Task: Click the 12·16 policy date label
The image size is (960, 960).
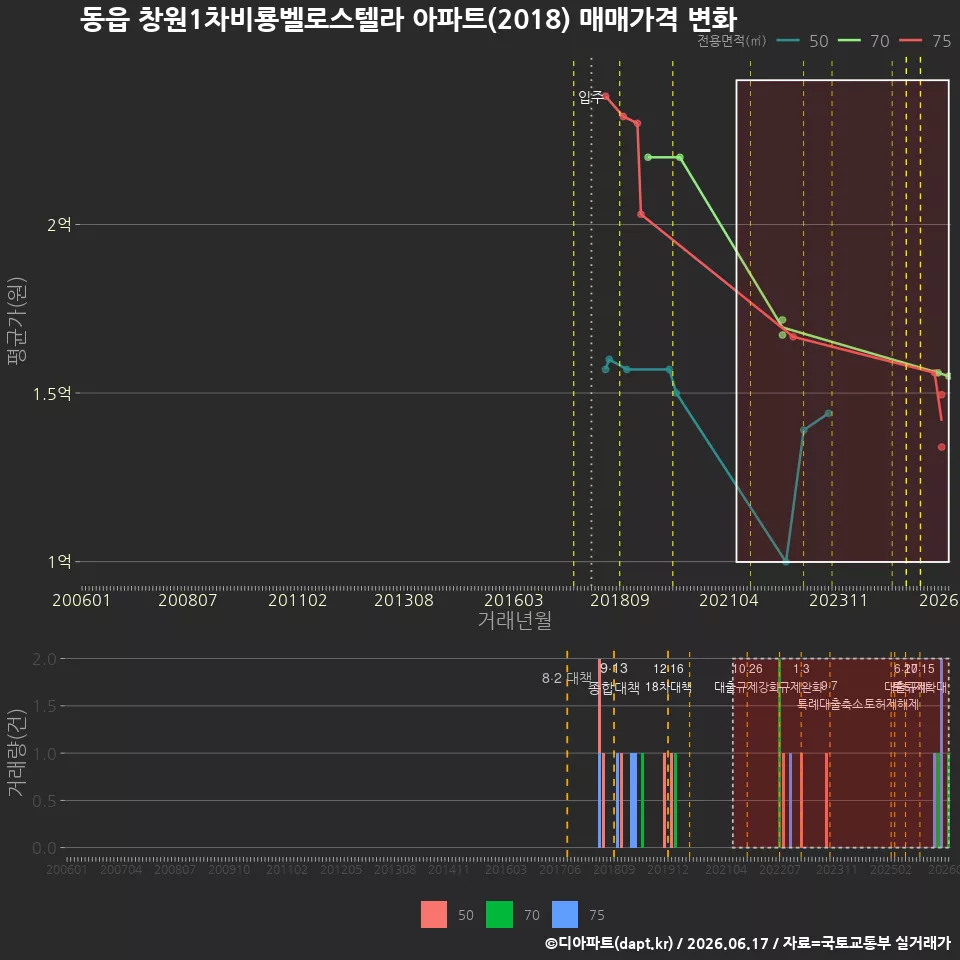Action: [x=668, y=669]
